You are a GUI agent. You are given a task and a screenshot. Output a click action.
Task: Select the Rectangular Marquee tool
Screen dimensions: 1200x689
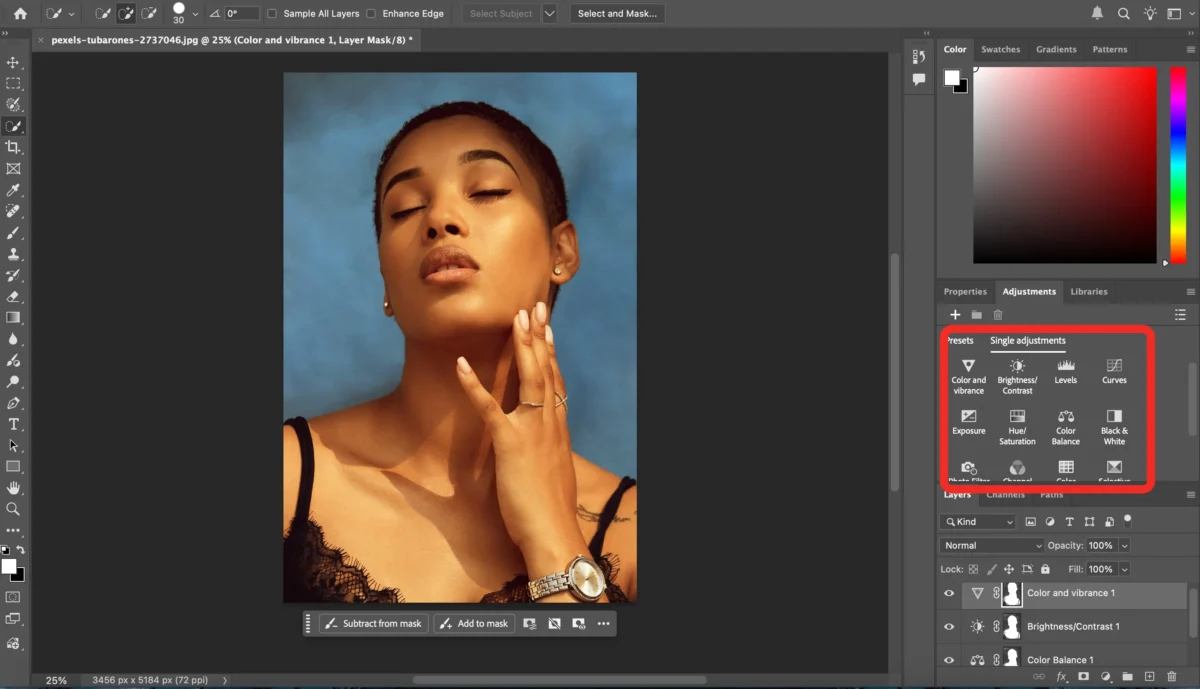[x=14, y=84]
